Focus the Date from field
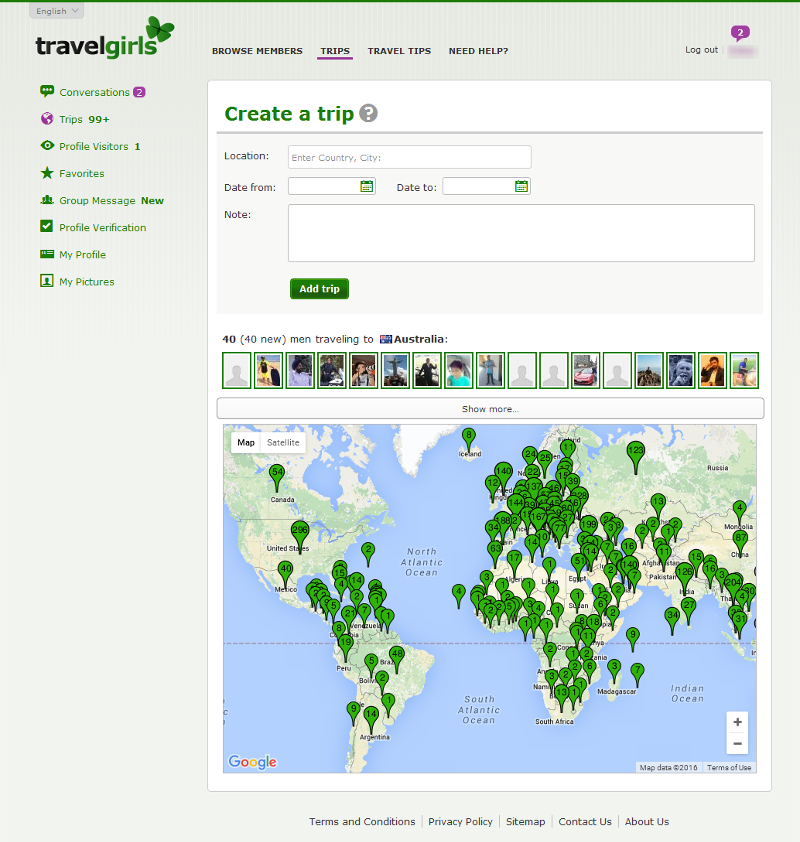 (x=324, y=186)
